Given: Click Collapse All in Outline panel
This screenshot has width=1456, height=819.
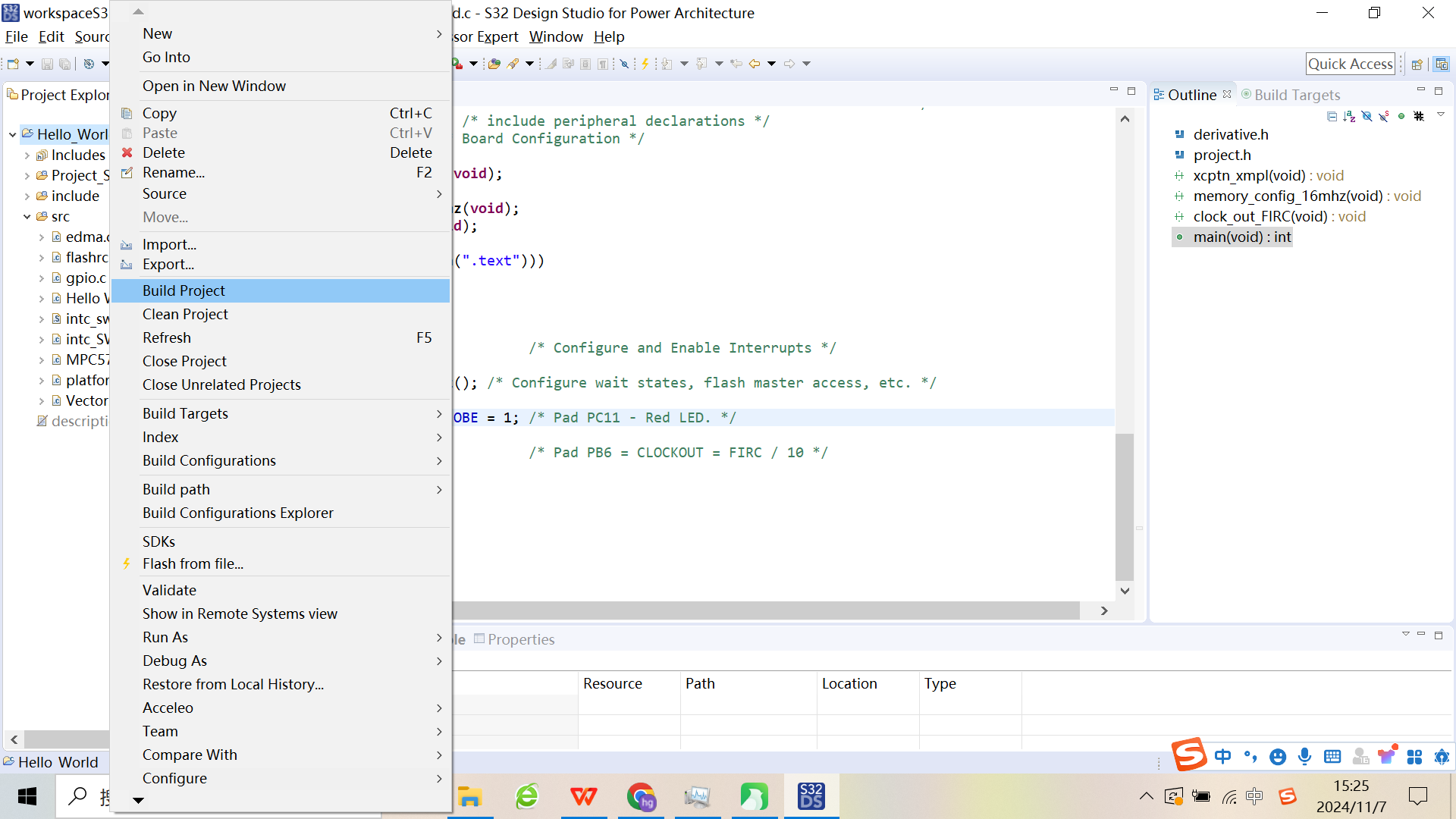Looking at the screenshot, I should coord(1332,116).
